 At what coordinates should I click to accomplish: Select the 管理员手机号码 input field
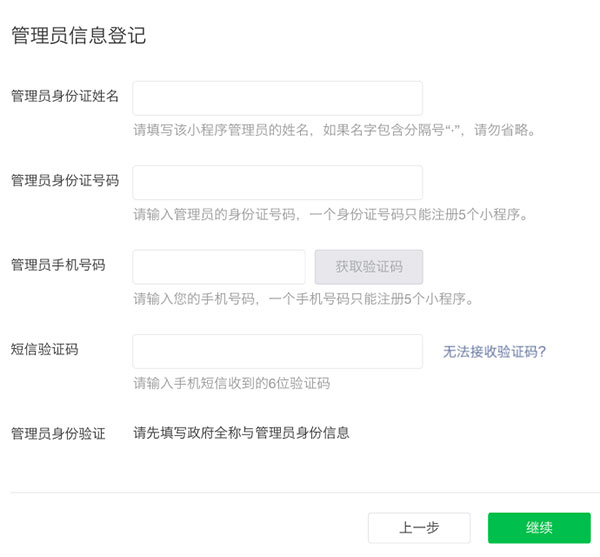[218, 267]
